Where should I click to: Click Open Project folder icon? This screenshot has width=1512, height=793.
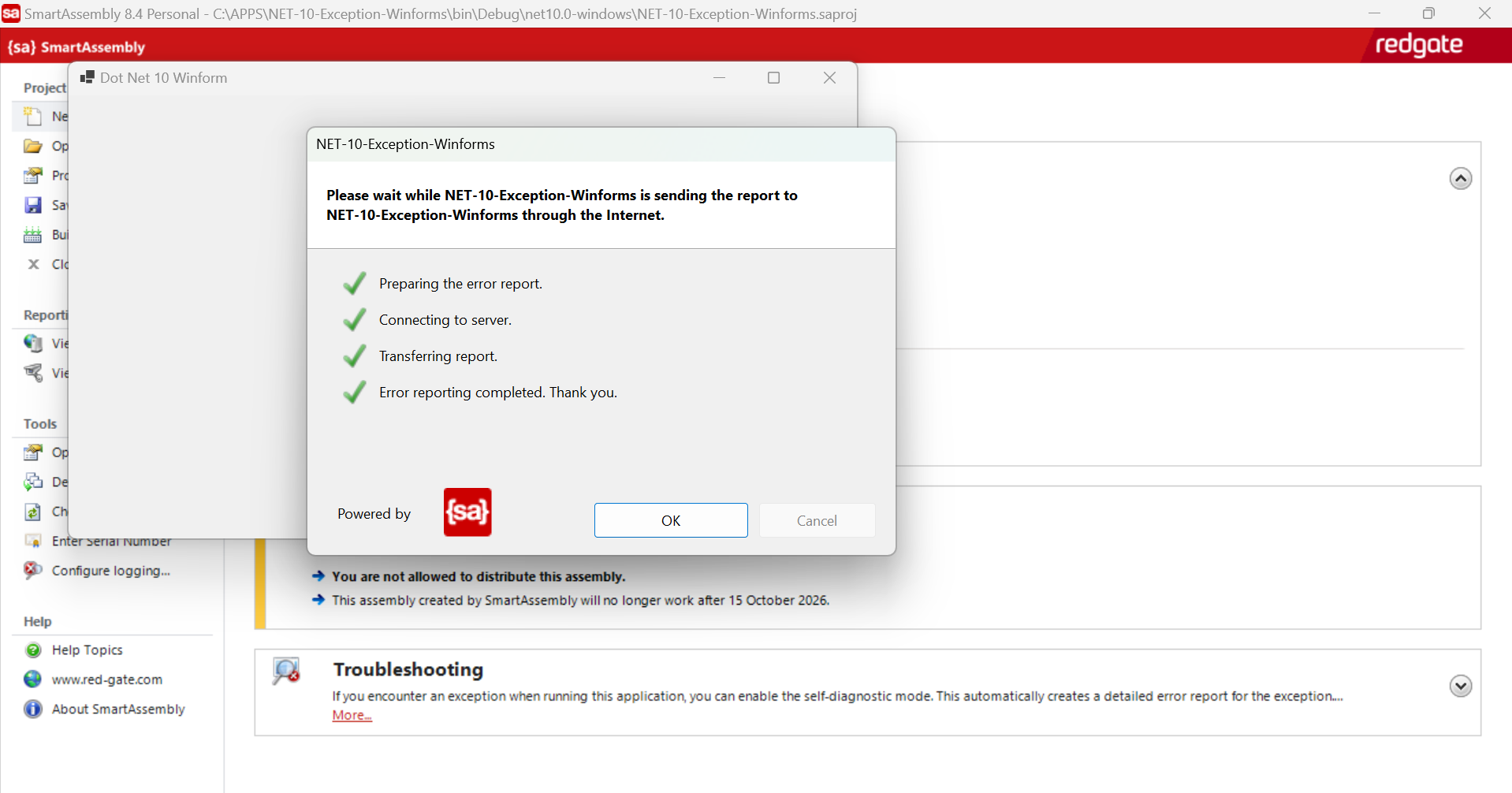click(33, 146)
